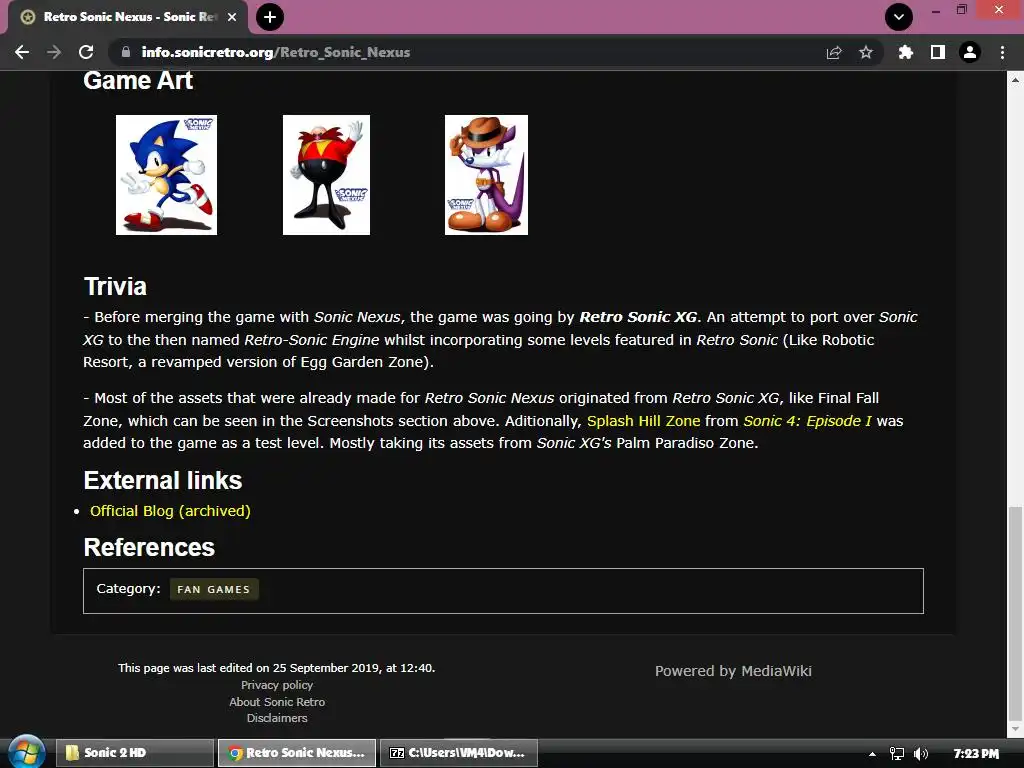Open the Sonic game art thumbnail

click(167, 175)
